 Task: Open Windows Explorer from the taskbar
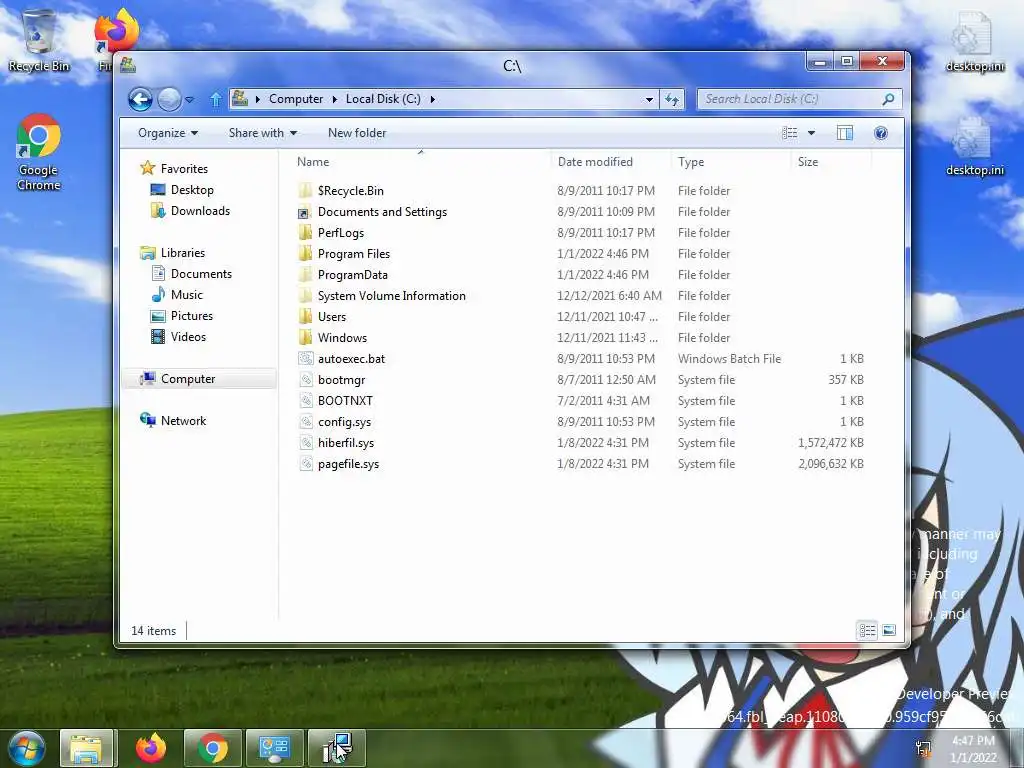[88, 748]
